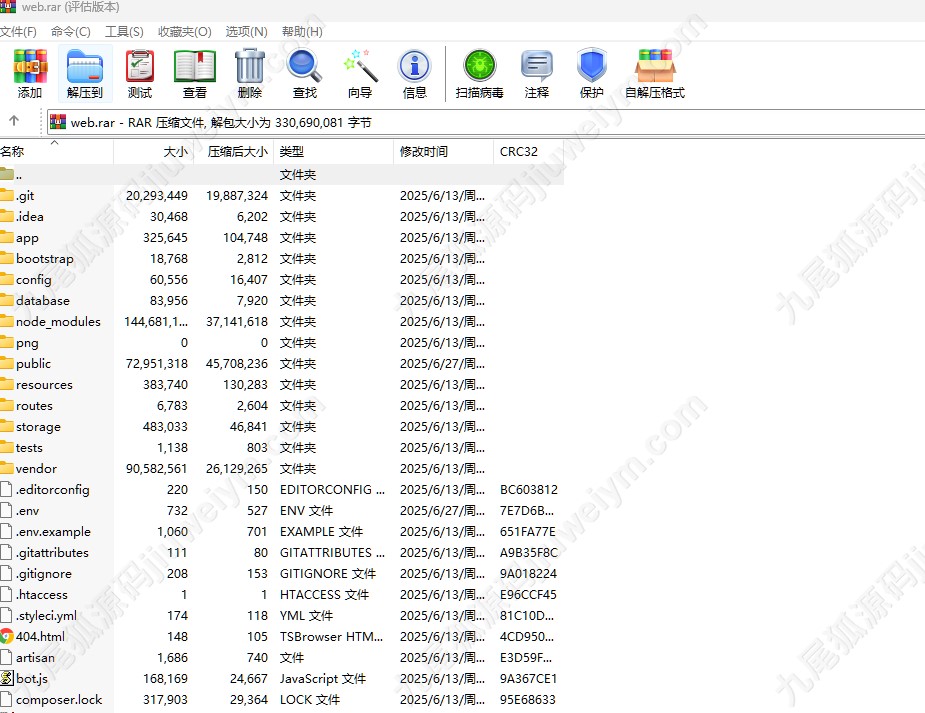The image size is (925, 713).
Task: Click the 删除 (Delete) trash icon
Action: (x=250, y=72)
